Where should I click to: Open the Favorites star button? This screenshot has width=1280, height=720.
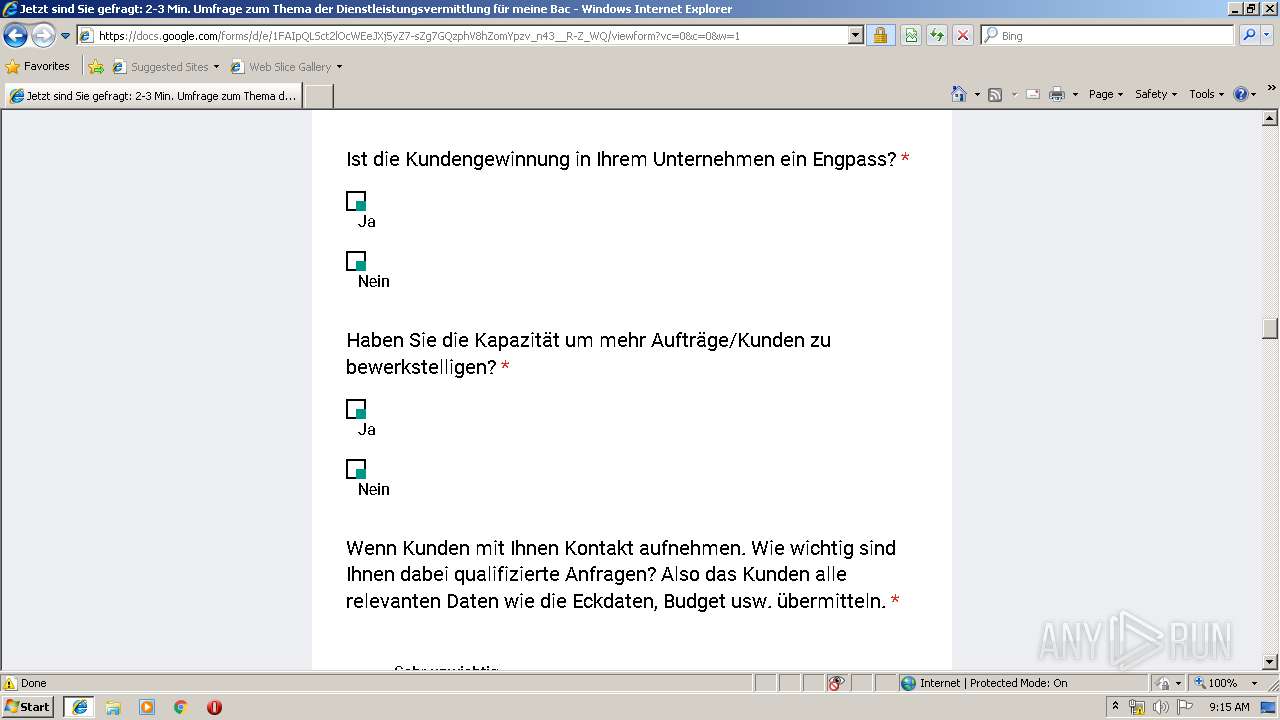[38, 67]
